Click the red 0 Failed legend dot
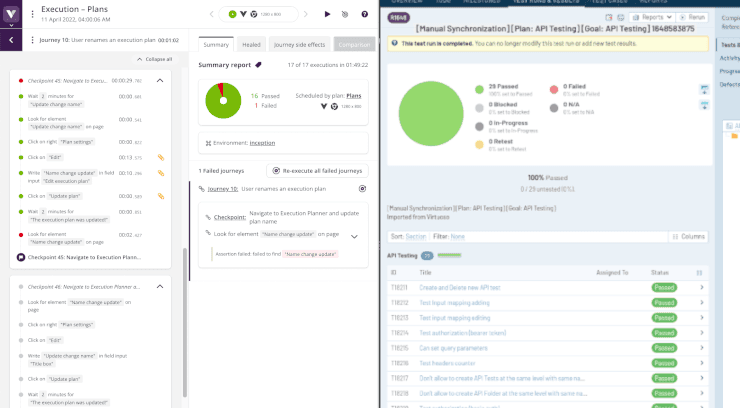Viewport: 740px width, 408px height. coord(554,89)
